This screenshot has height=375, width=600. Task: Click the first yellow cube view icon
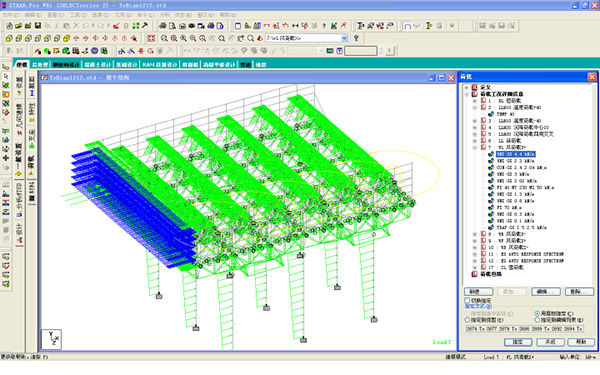tap(9, 38)
